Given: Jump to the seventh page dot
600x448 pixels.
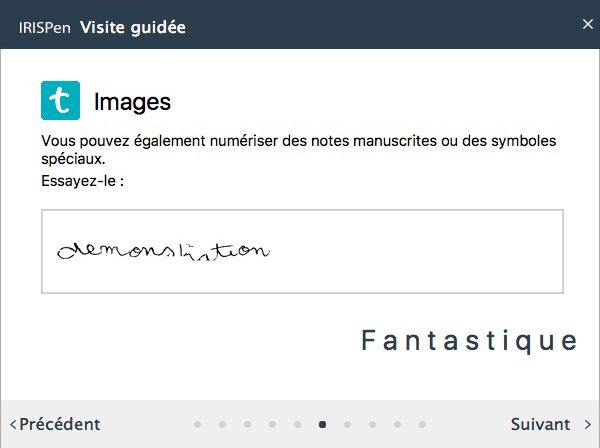Looking at the screenshot, I should (347, 424).
